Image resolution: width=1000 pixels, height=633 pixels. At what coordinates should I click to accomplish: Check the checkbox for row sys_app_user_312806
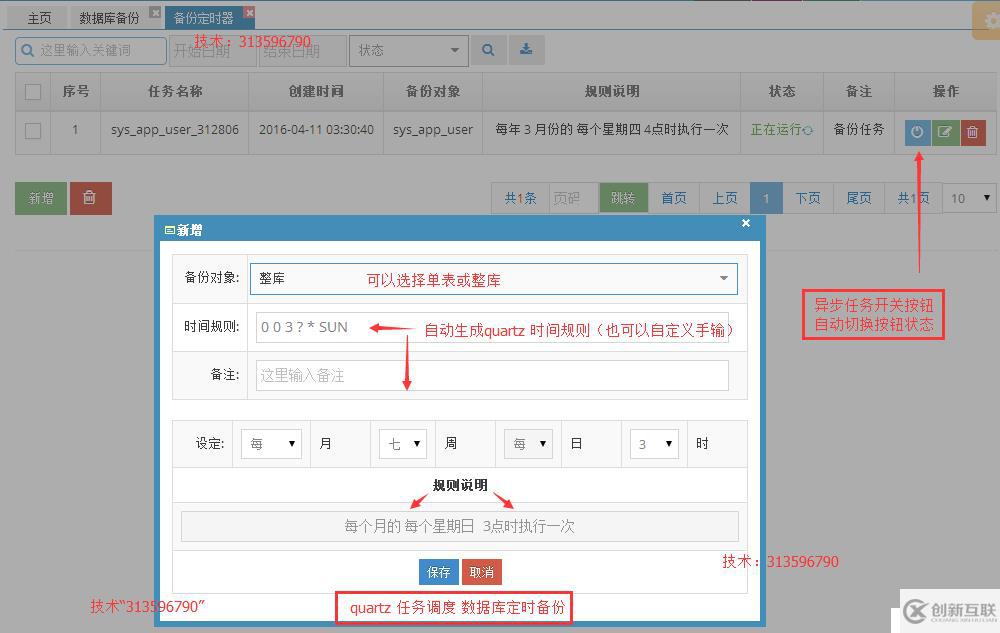click(32, 131)
